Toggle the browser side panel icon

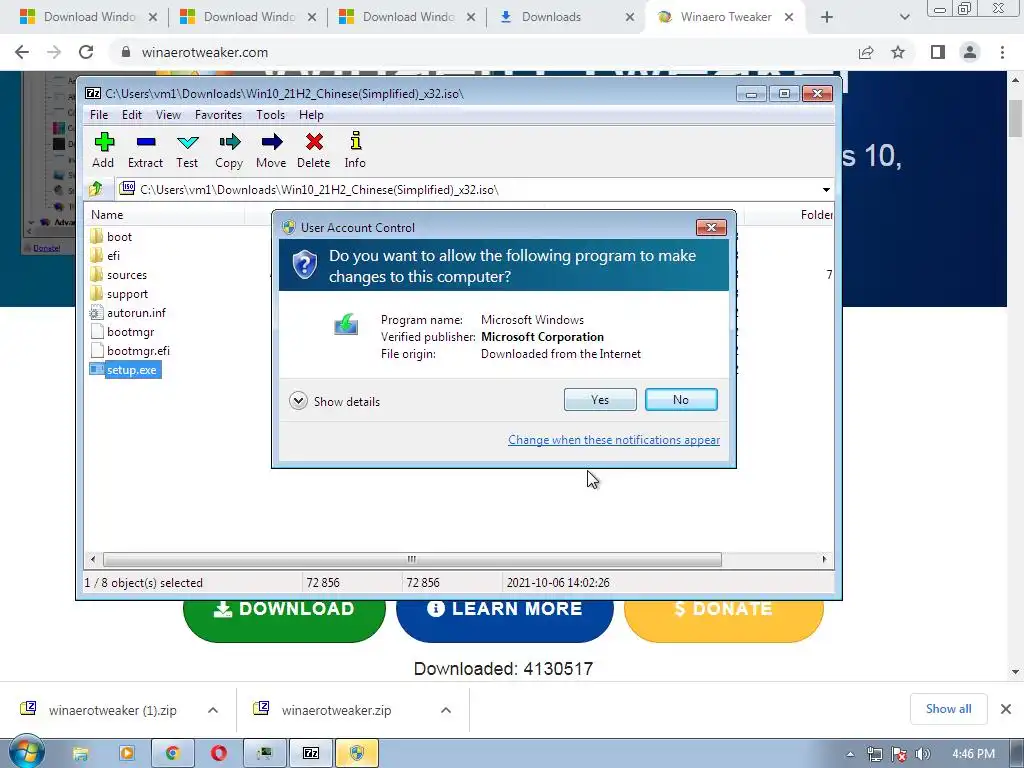pyautogui.click(x=938, y=52)
